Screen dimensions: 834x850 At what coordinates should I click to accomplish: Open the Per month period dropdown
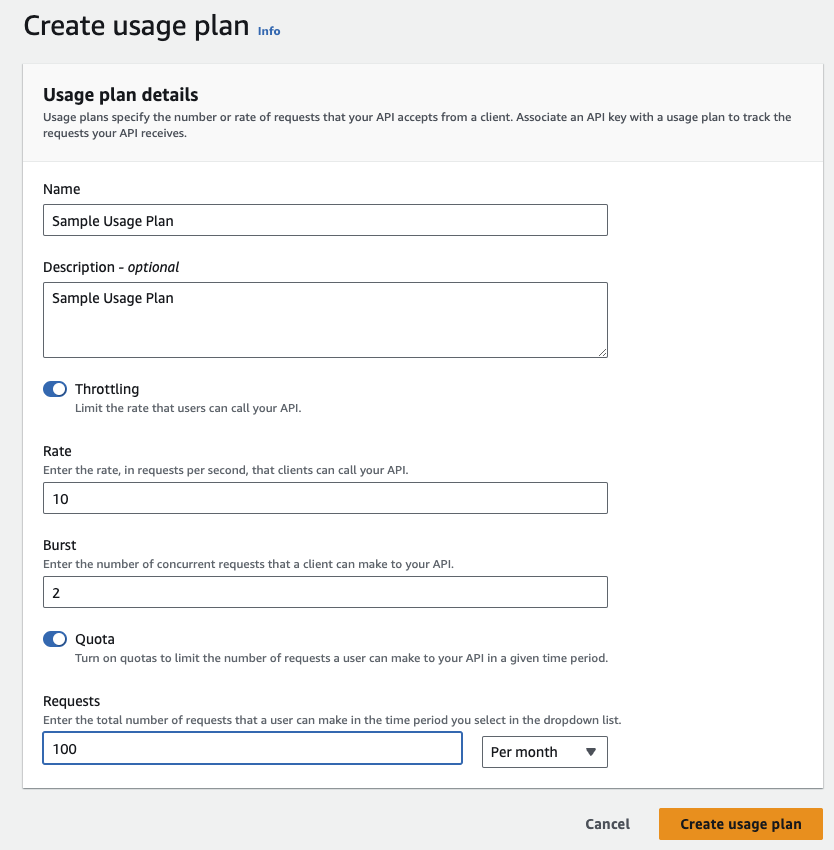click(x=544, y=752)
